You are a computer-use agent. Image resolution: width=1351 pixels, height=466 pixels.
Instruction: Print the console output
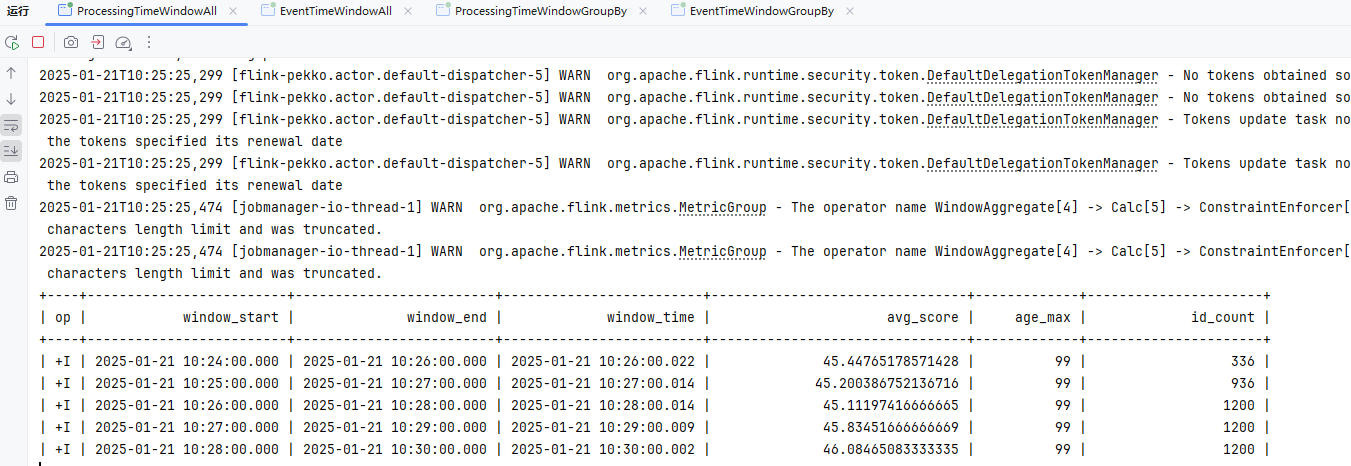11,177
